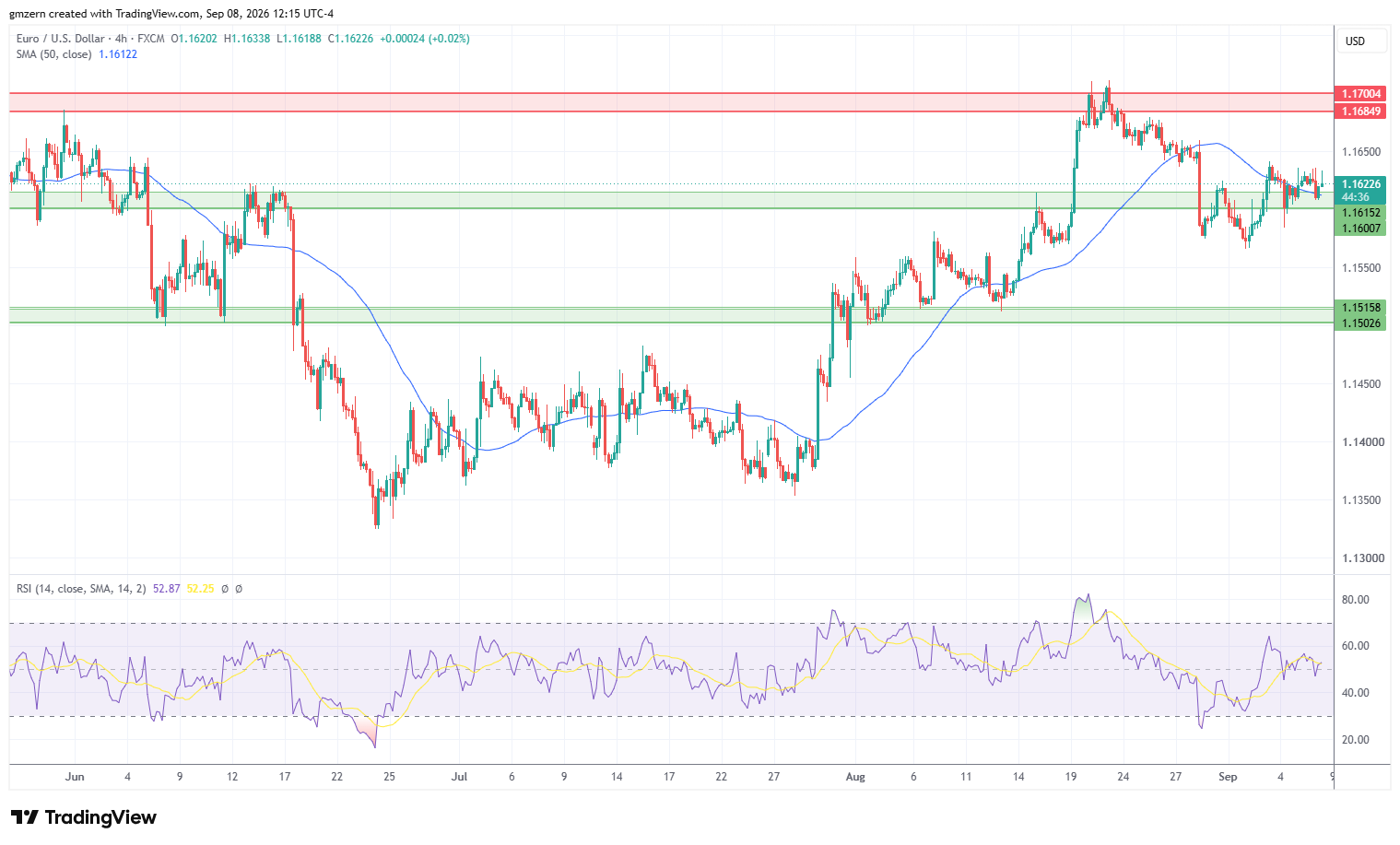1400x845 pixels.
Task: Click the 1.13000 price axis tick
Action: 1361,558
